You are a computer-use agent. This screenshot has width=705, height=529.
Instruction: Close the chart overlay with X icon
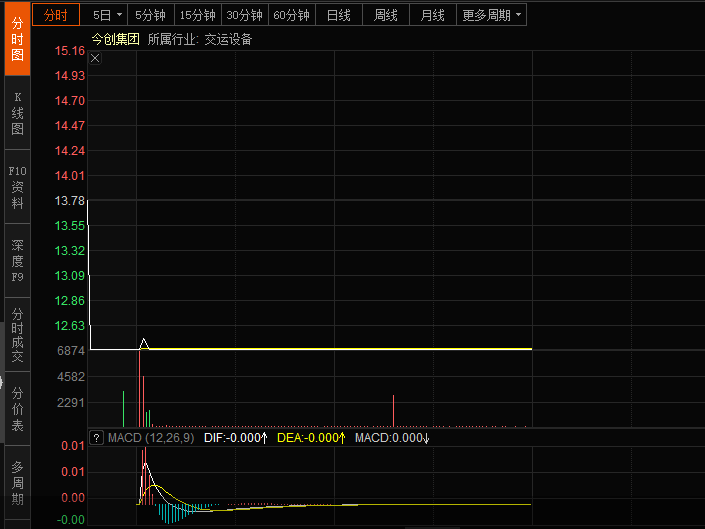[x=96, y=59]
